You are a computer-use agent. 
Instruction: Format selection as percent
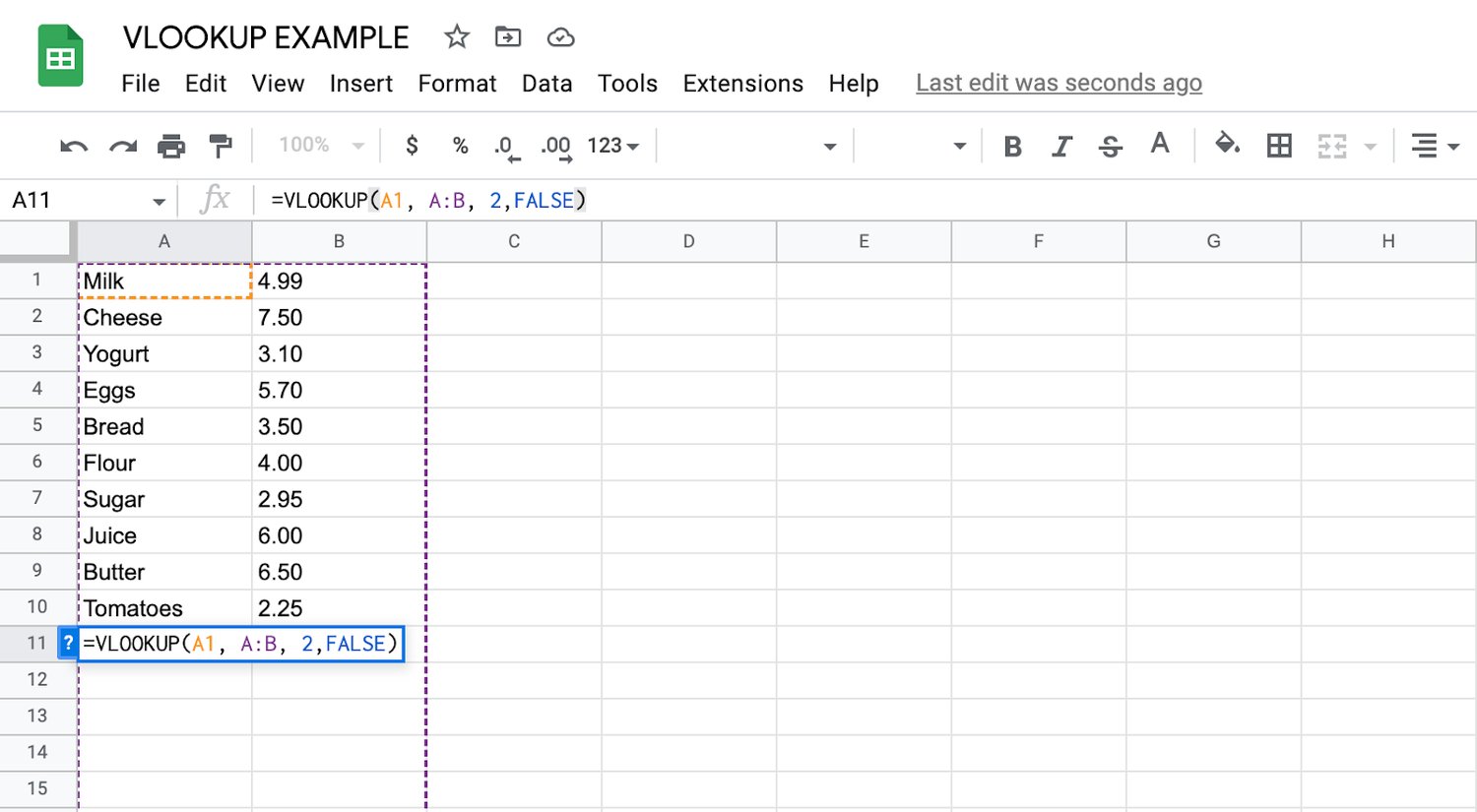[x=460, y=145]
